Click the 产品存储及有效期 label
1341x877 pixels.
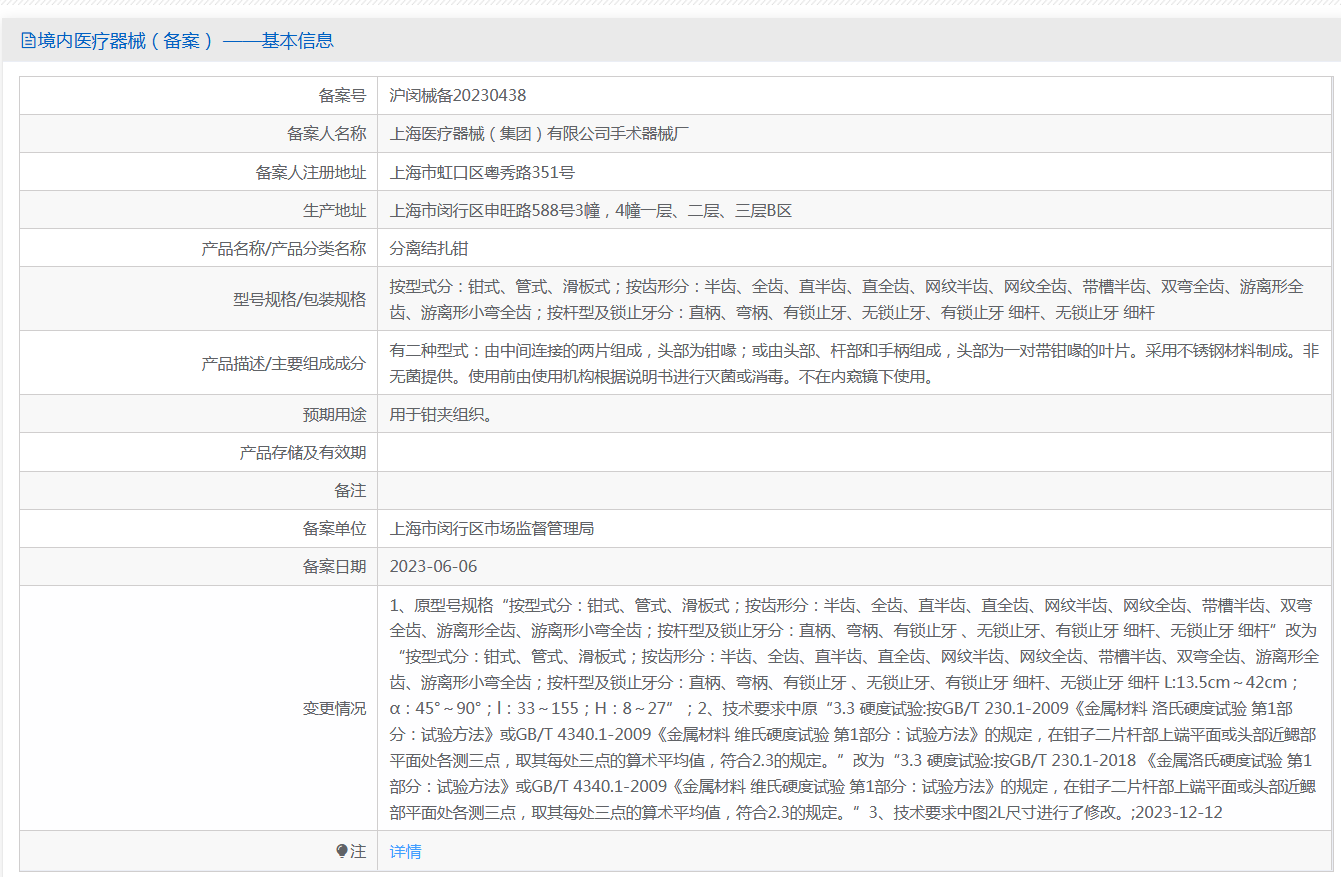coord(303,452)
